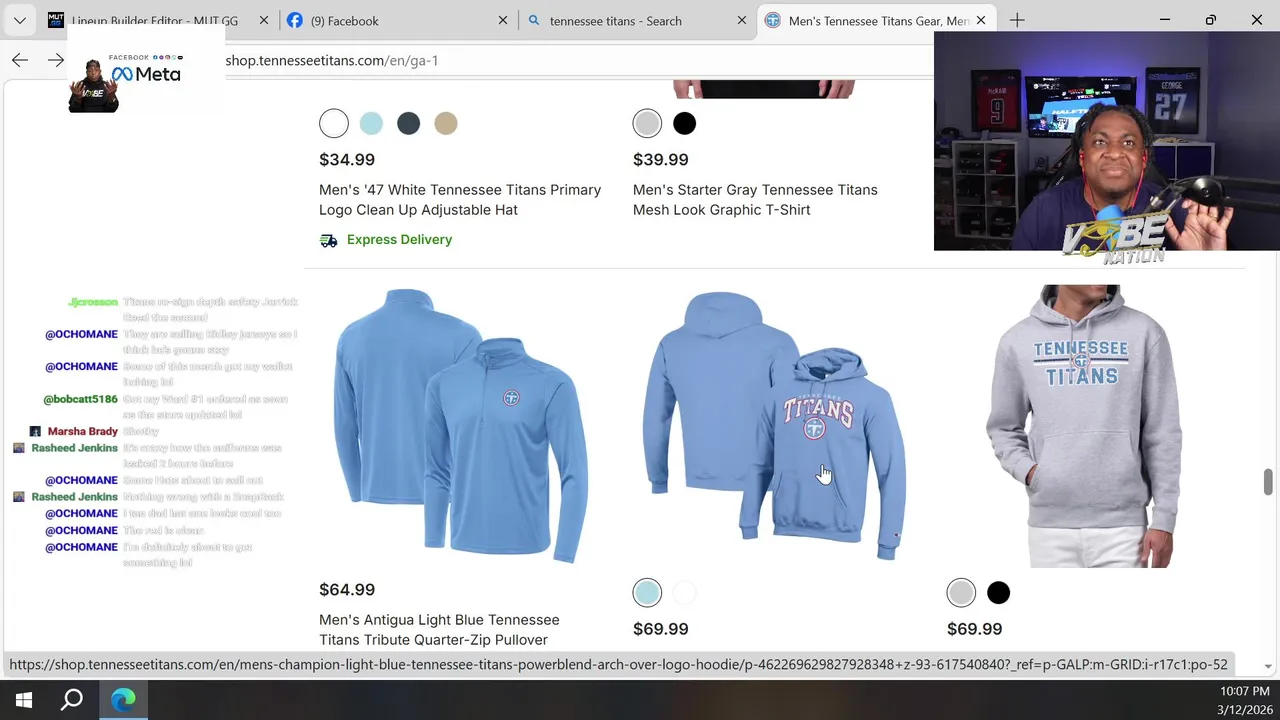1280x720 pixels.
Task: Open the Windows Start menu
Action: pyautogui.click(x=24, y=700)
